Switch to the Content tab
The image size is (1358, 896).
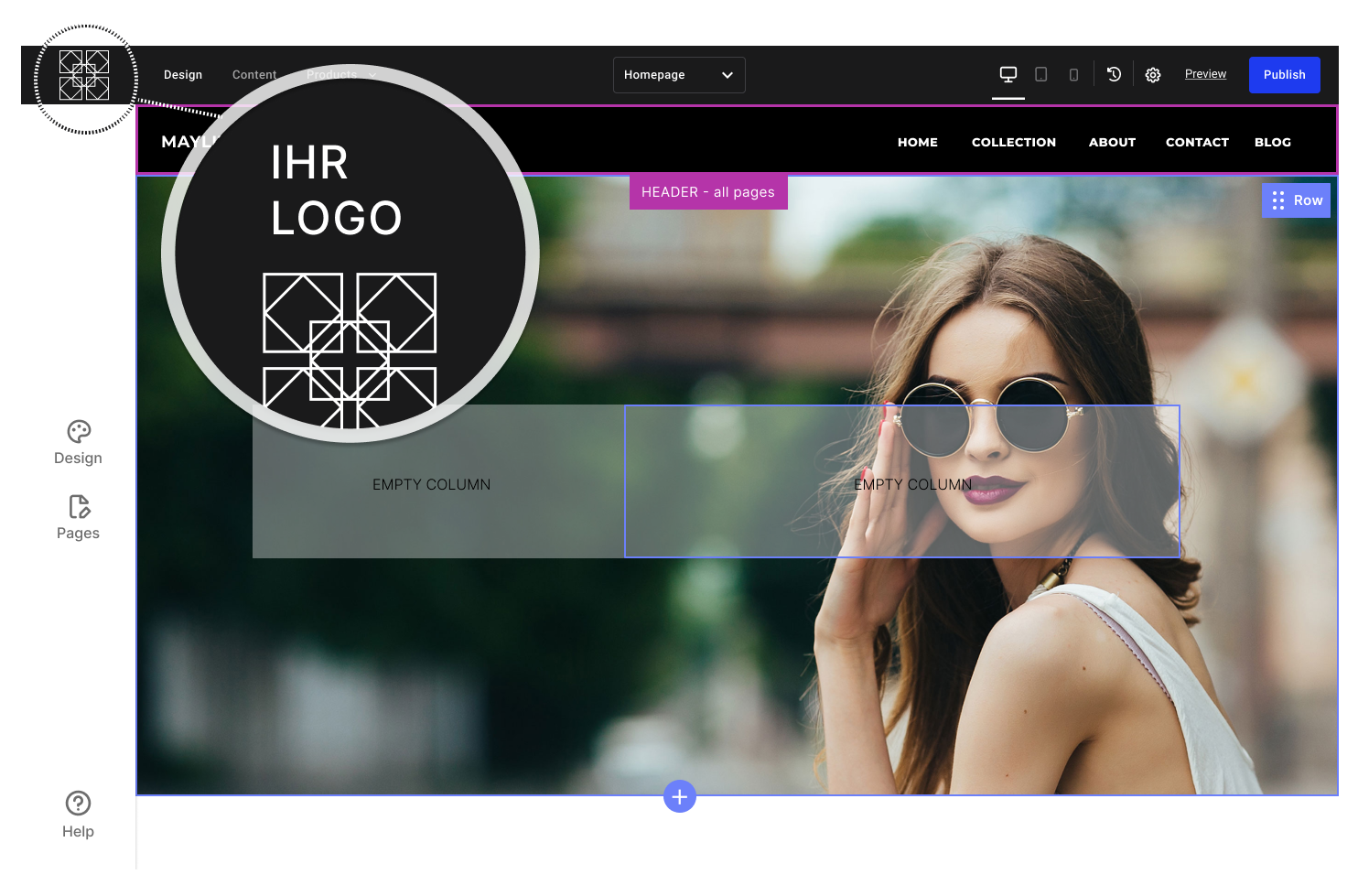pyautogui.click(x=254, y=75)
